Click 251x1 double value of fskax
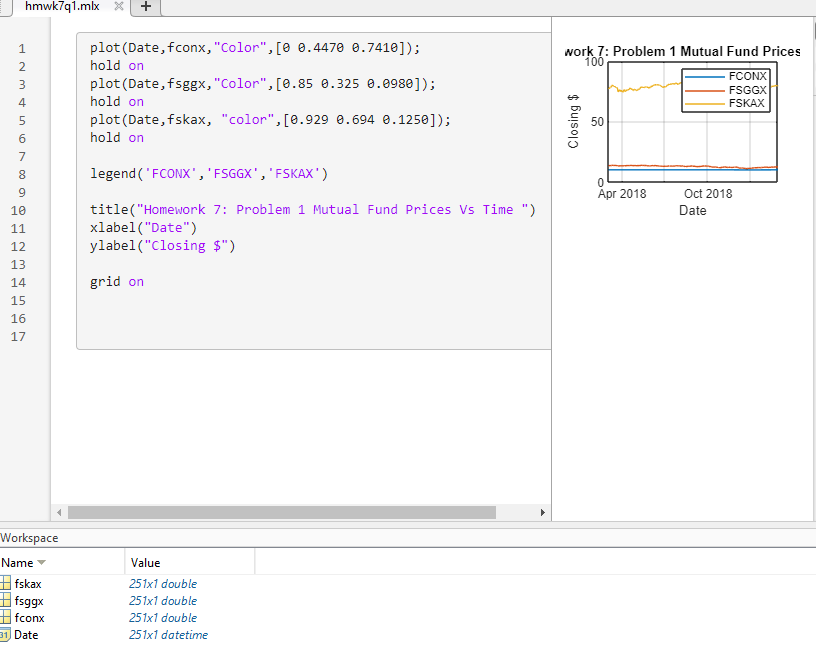 163,584
